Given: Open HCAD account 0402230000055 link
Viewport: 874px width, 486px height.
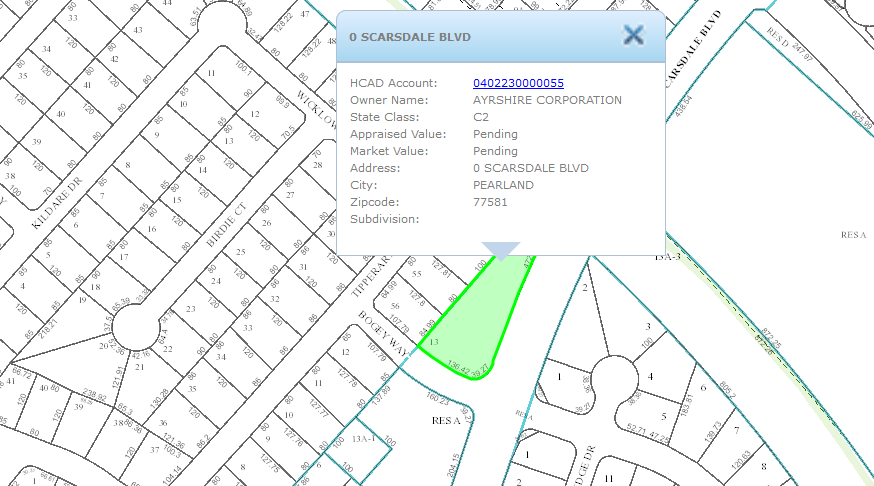Looking at the screenshot, I should pos(518,83).
